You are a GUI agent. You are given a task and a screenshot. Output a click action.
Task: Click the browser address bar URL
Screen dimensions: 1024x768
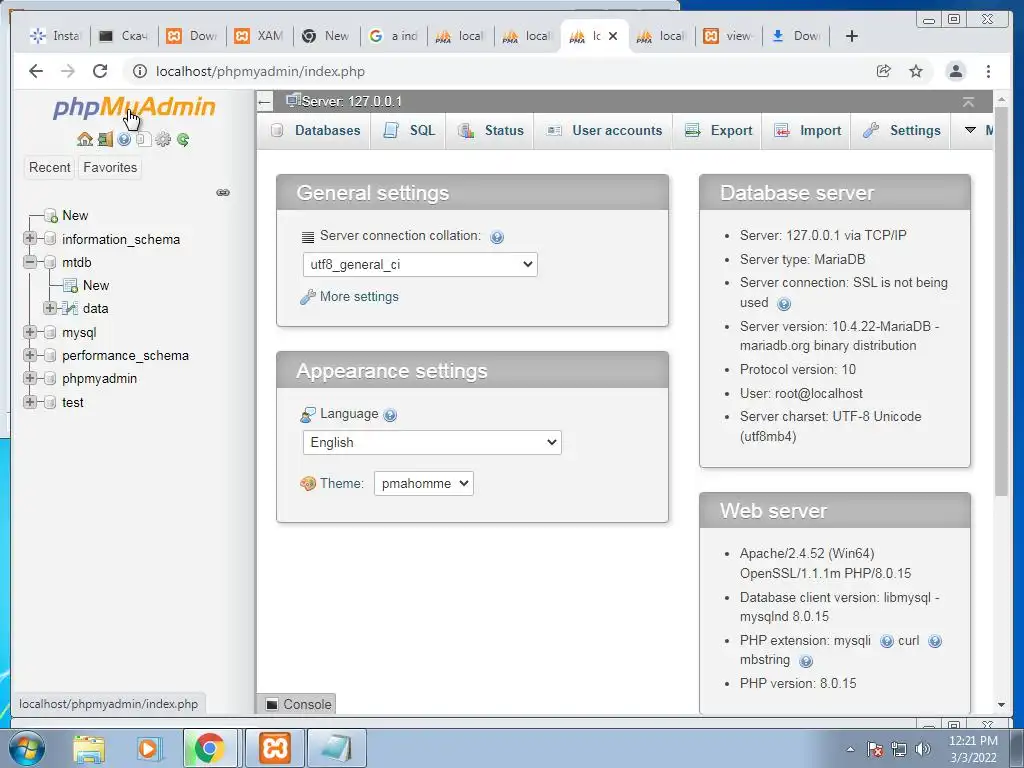260,71
